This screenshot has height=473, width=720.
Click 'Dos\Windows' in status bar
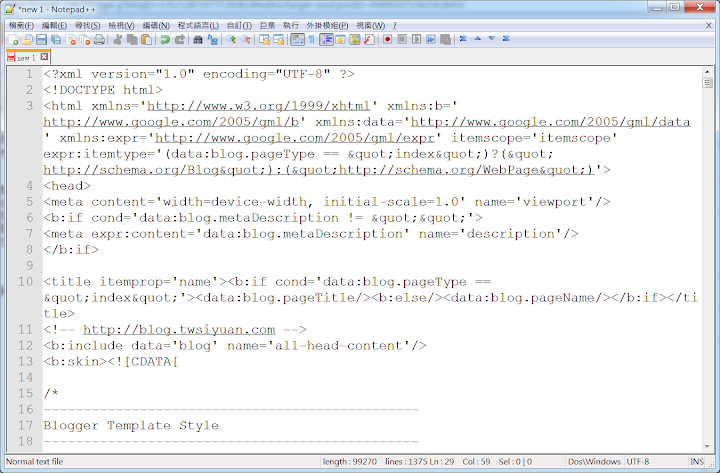(x=594, y=462)
